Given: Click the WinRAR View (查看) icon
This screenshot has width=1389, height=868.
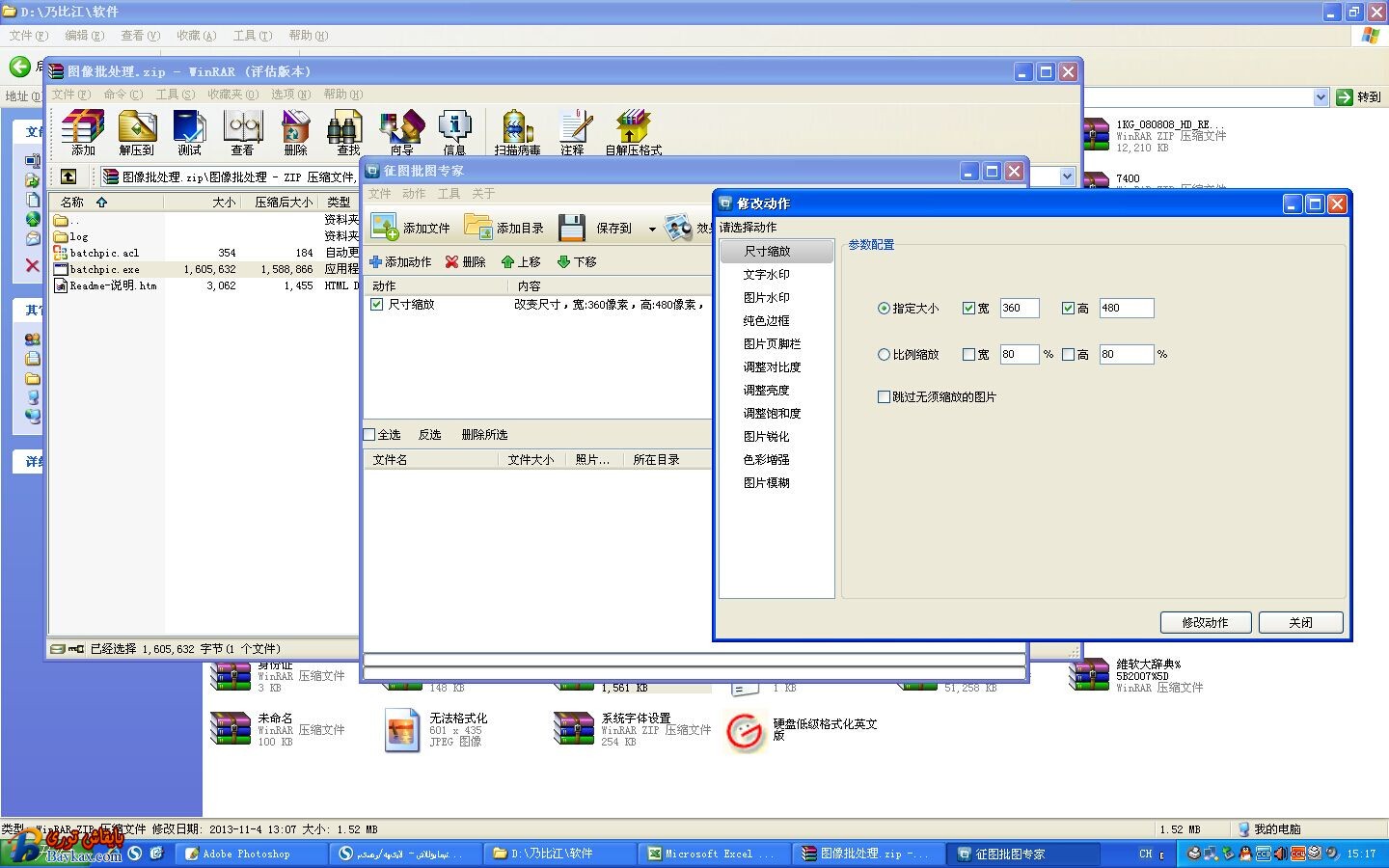Looking at the screenshot, I should 242,131.
